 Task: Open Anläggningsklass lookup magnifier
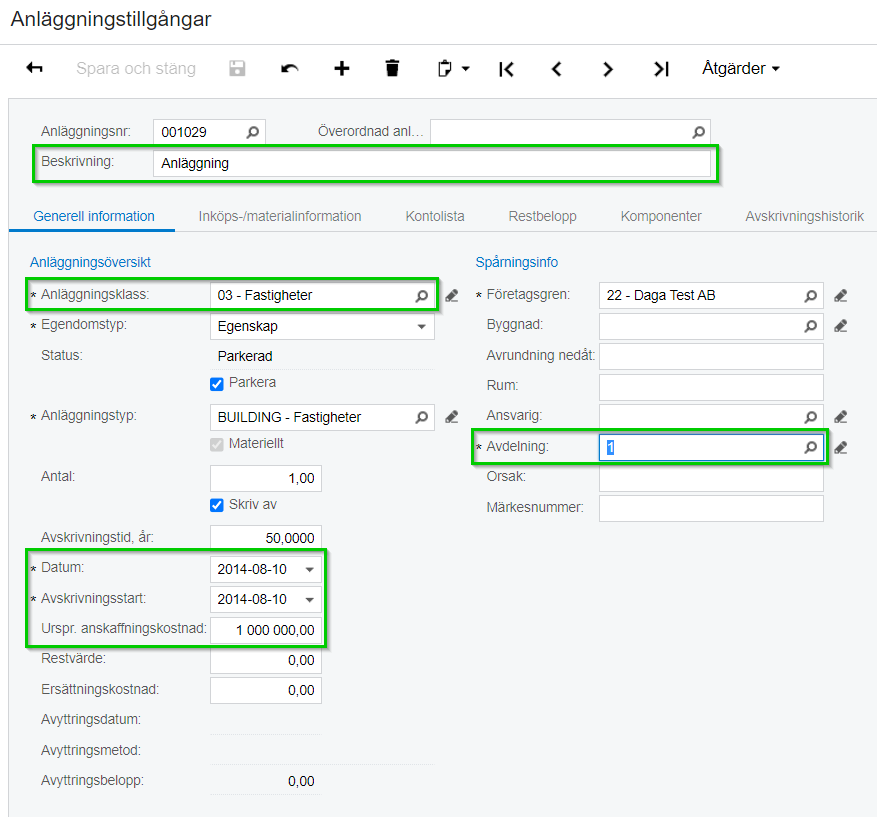click(422, 295)
